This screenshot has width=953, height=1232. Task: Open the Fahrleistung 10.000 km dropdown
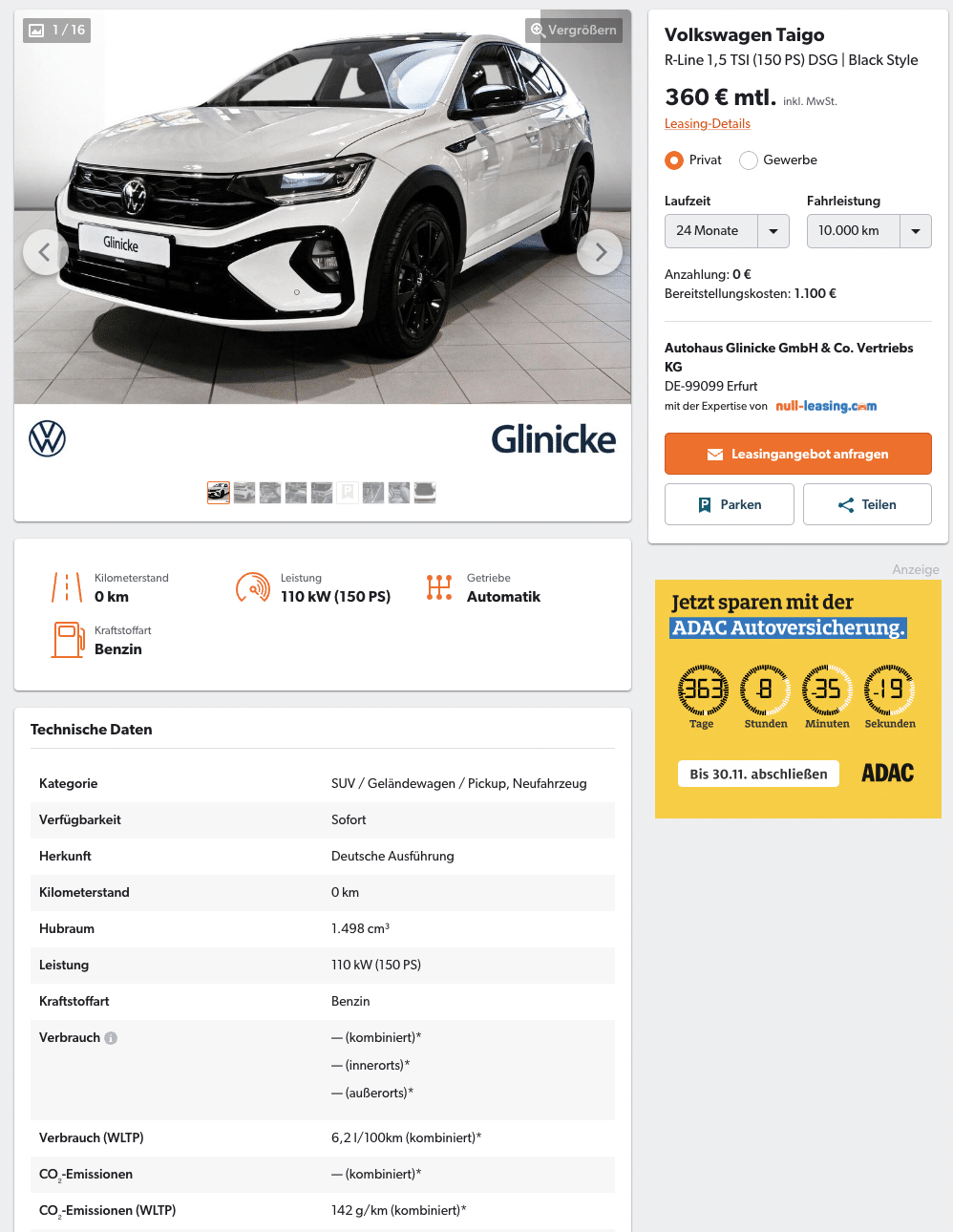click(x=869, y=231)
